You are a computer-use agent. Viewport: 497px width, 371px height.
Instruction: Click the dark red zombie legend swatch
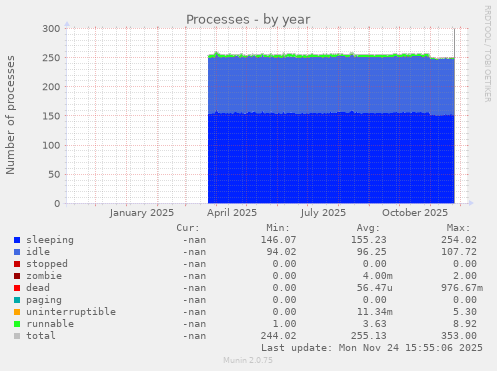[17, 276]
